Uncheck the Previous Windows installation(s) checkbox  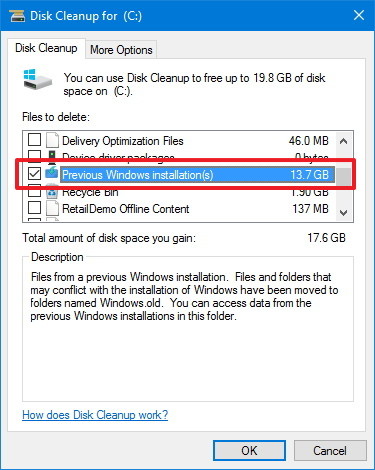[x=34, y=174]
